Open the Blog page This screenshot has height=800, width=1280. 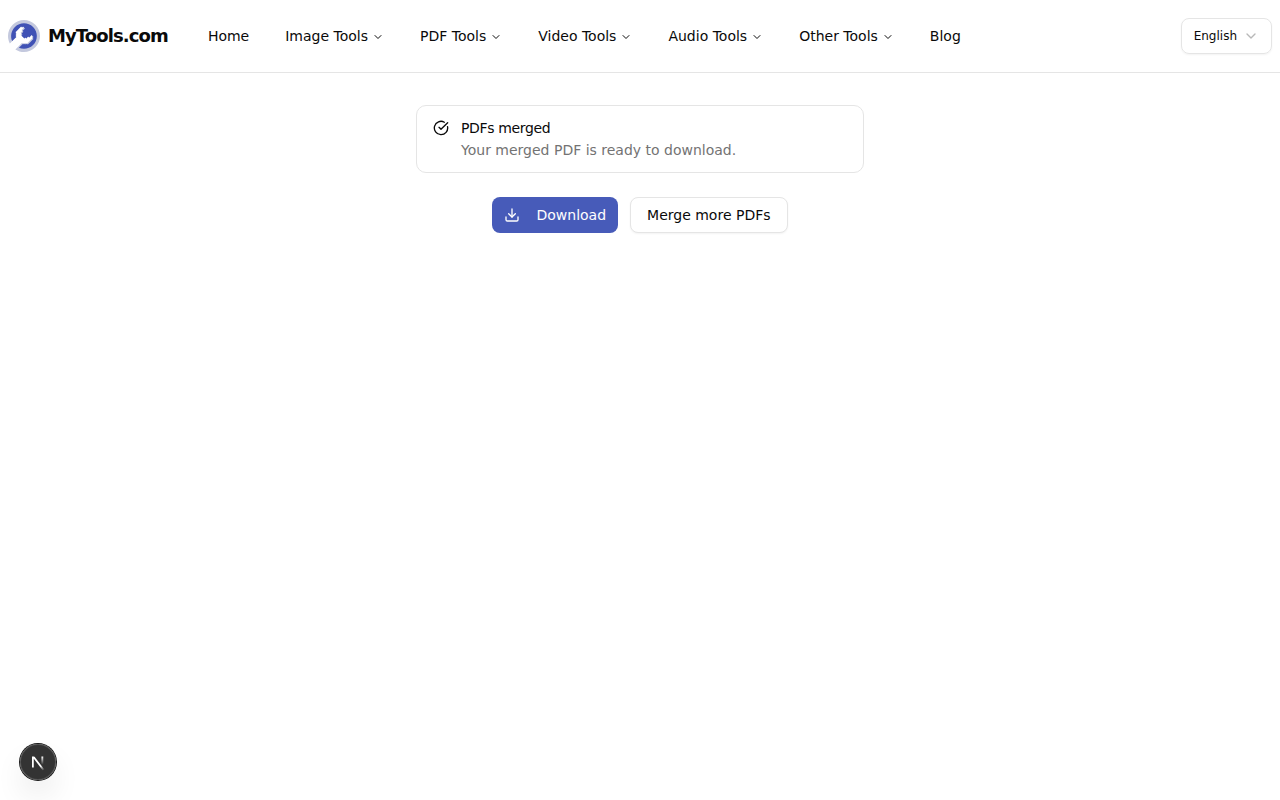click(944, 36)
